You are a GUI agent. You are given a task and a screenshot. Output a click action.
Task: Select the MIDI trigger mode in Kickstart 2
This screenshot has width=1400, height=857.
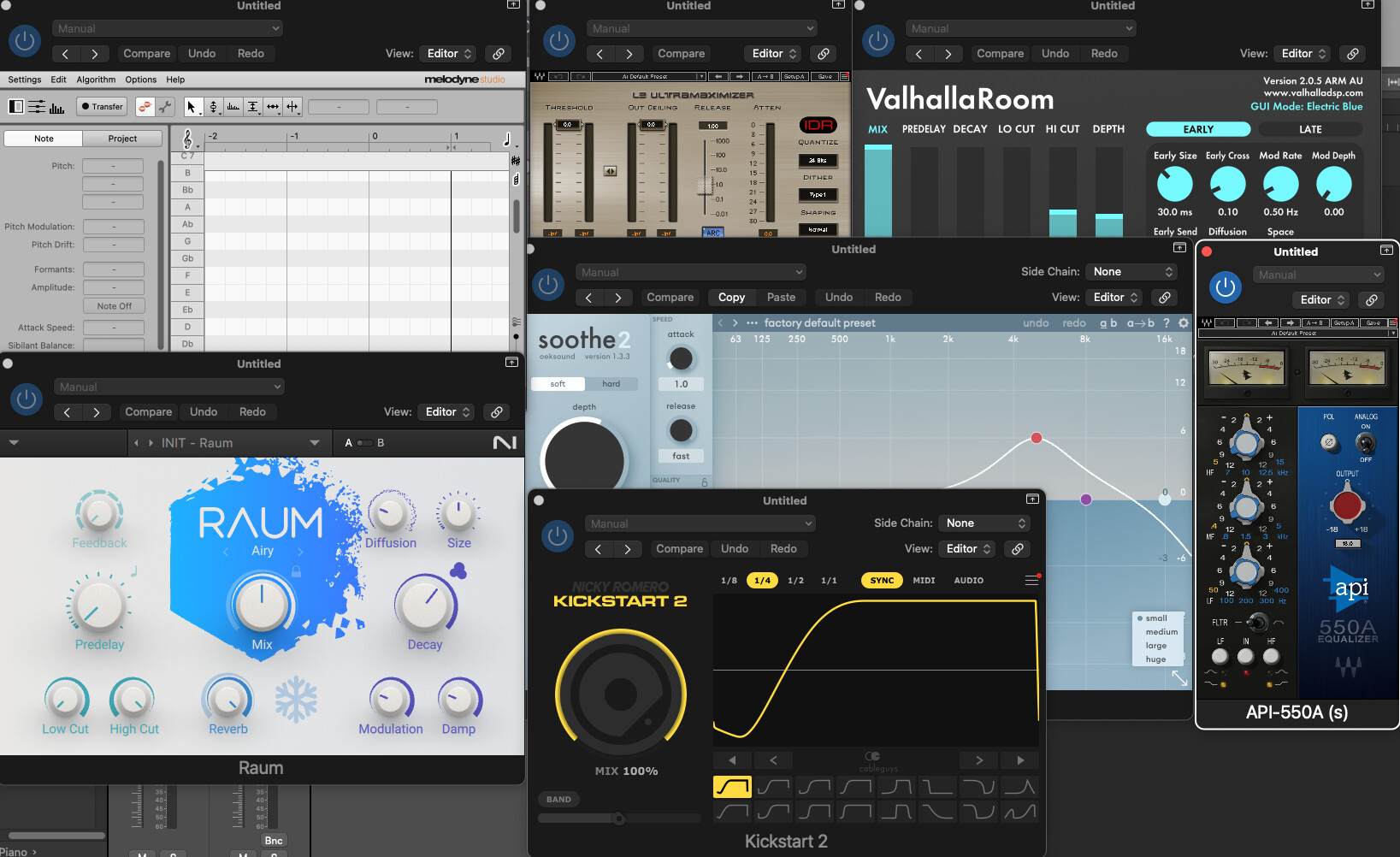(924, 581)
